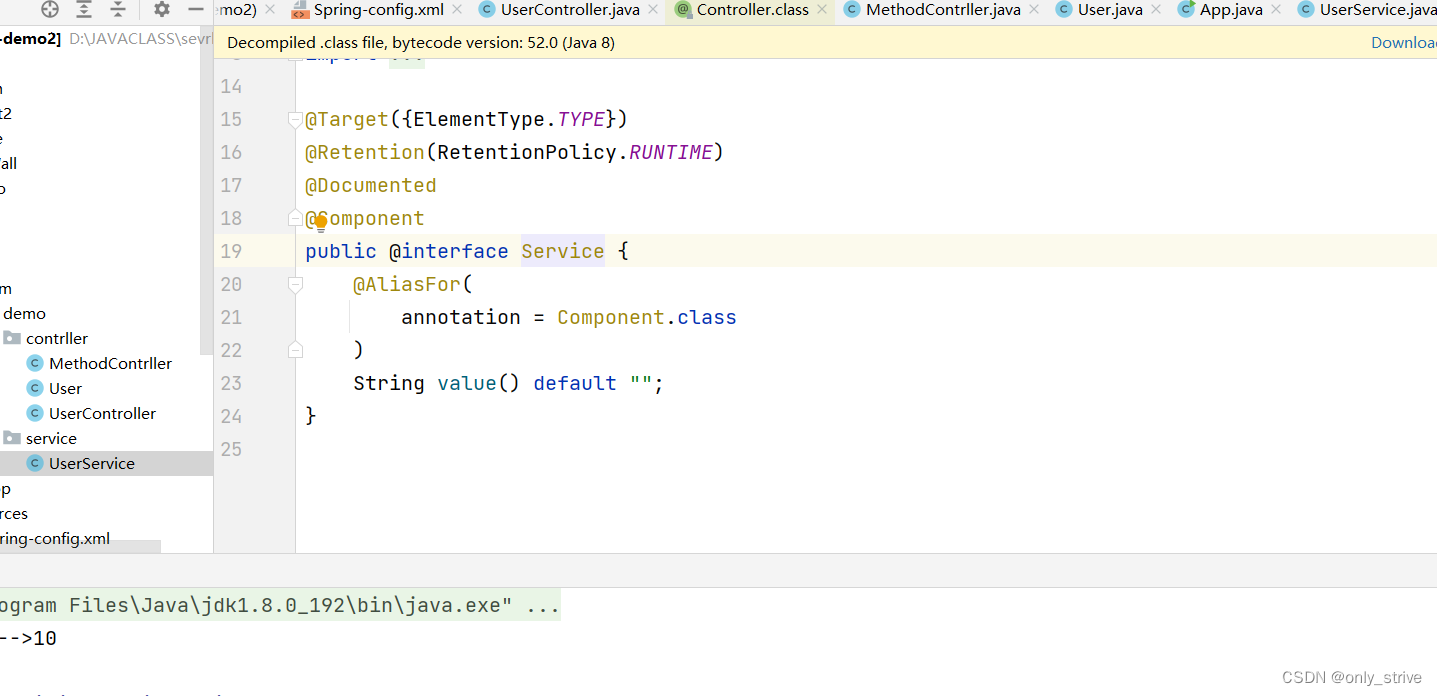Screen dimensions: 1437x696
Task: Click Component.class on line 21
Action: point(647,317)
